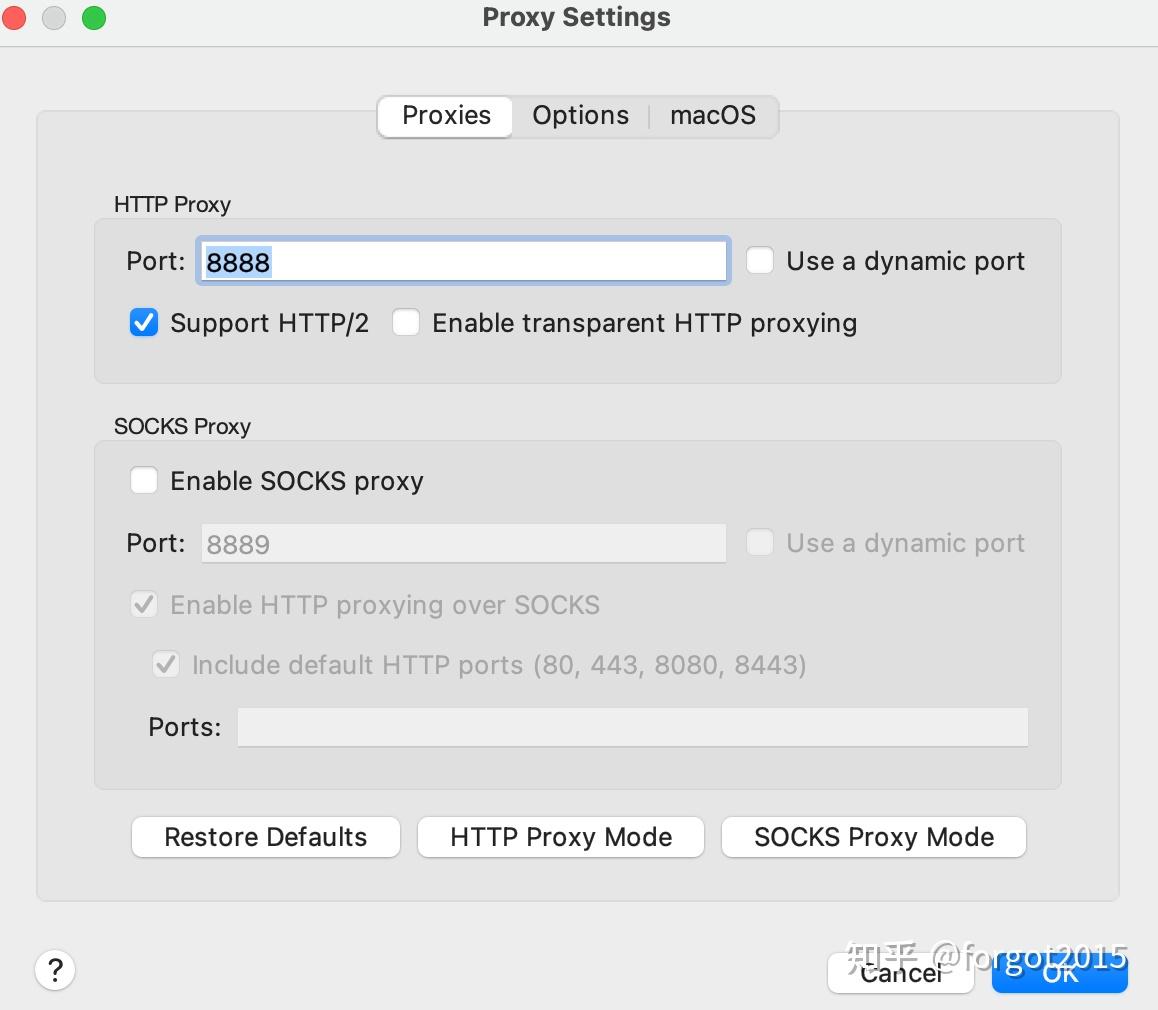1158x1010 pixels.
Task: Enable the SOCKS proxy
Action: pos(143,480)
